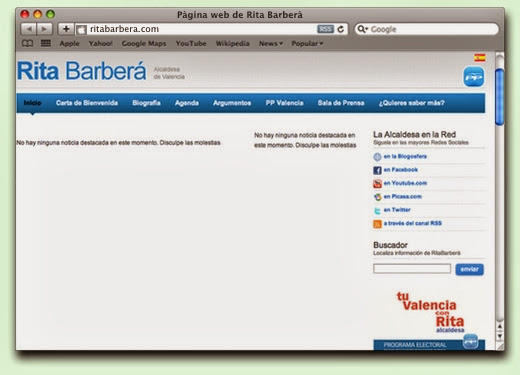The width and height of the screenshot is (520, 375).
Task: Follow 'a través del canal RSS' link
Action: pos(413,223)
